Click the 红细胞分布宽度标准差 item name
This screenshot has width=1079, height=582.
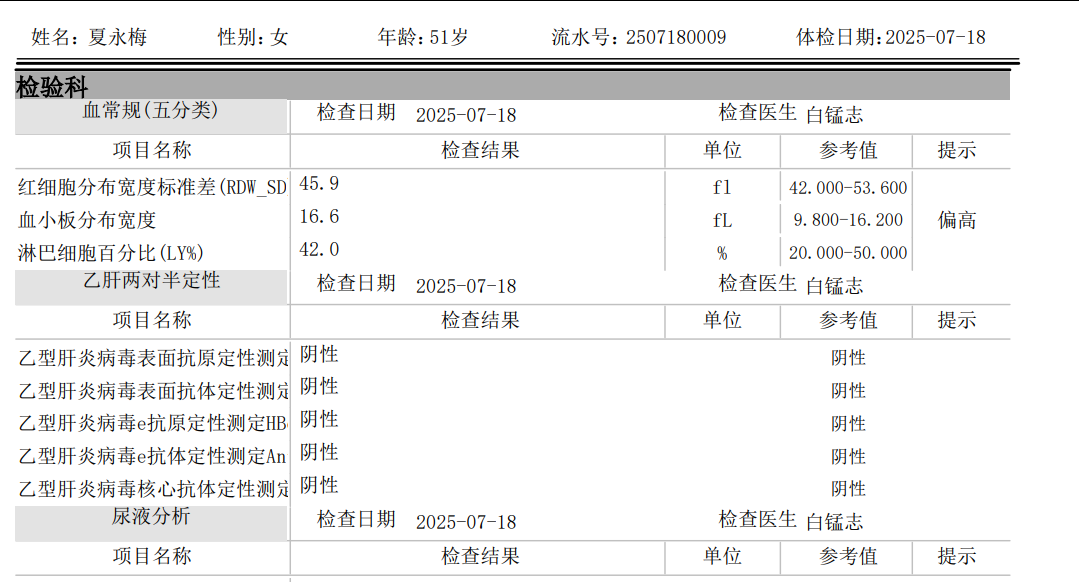(x=152, y=187)
